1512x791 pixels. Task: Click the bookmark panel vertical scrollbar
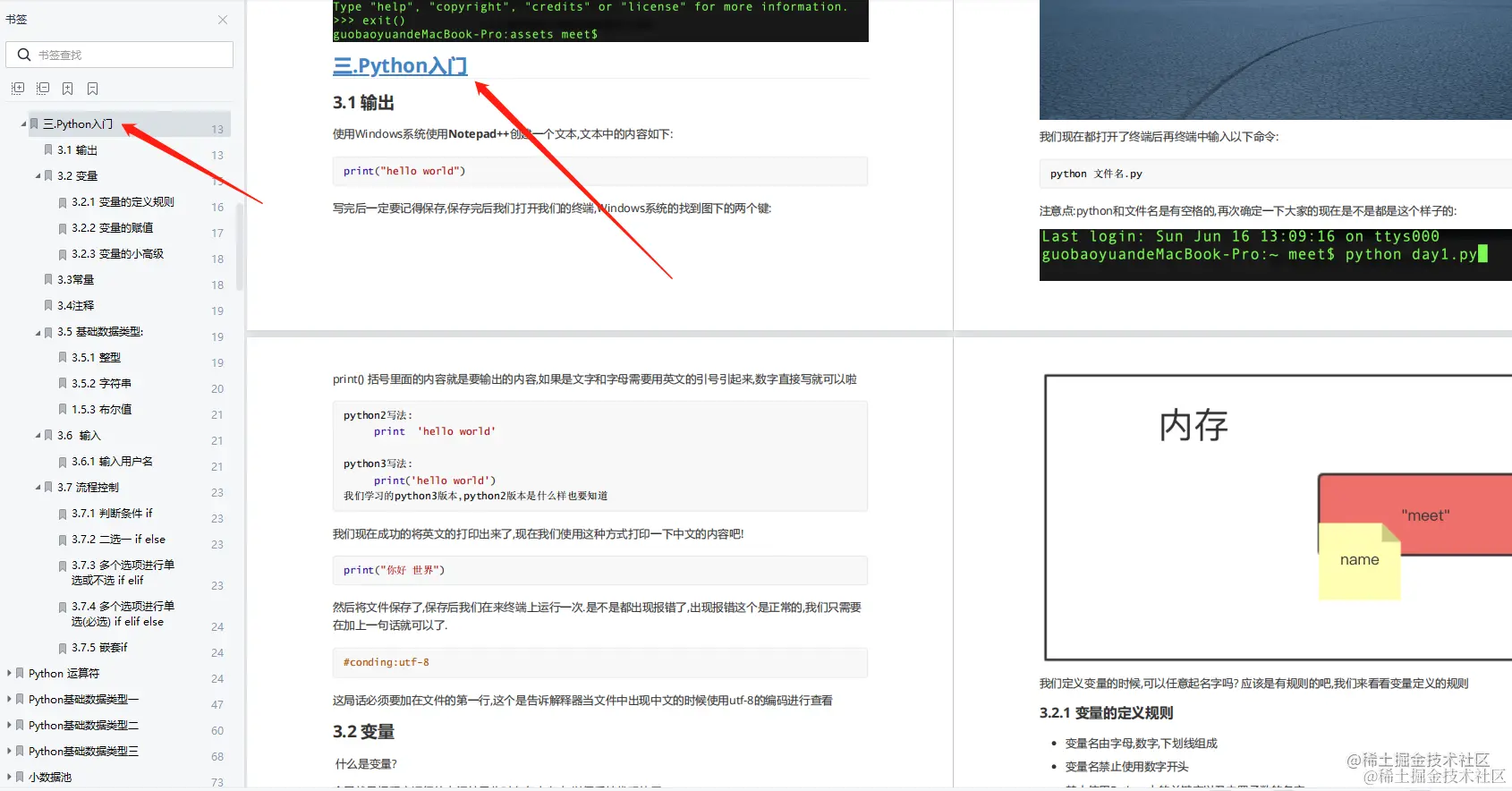pyautogui.click(x=240, y=247)
